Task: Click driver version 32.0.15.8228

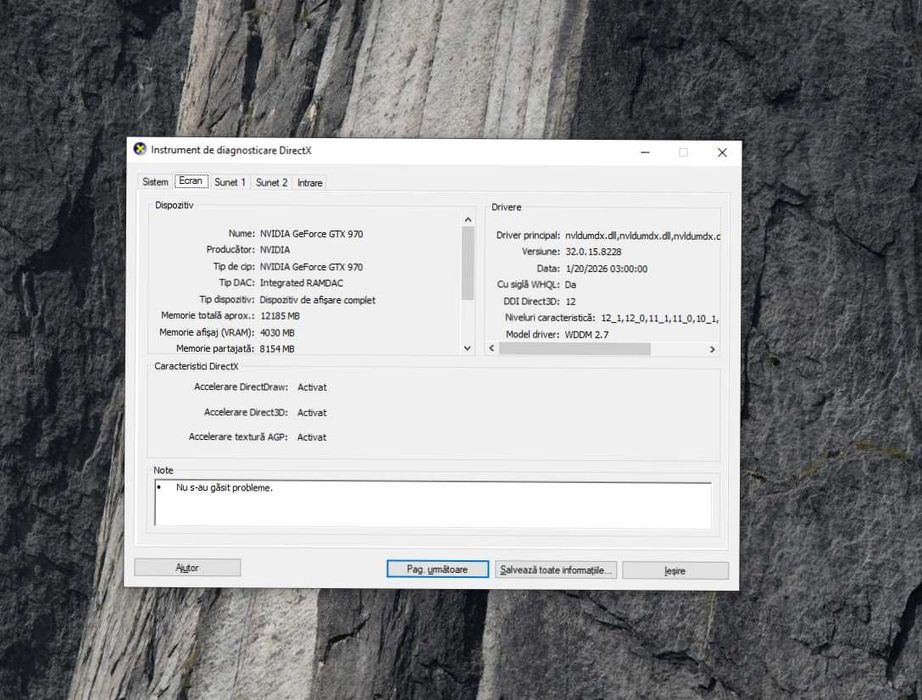Action: coord(593,252)
